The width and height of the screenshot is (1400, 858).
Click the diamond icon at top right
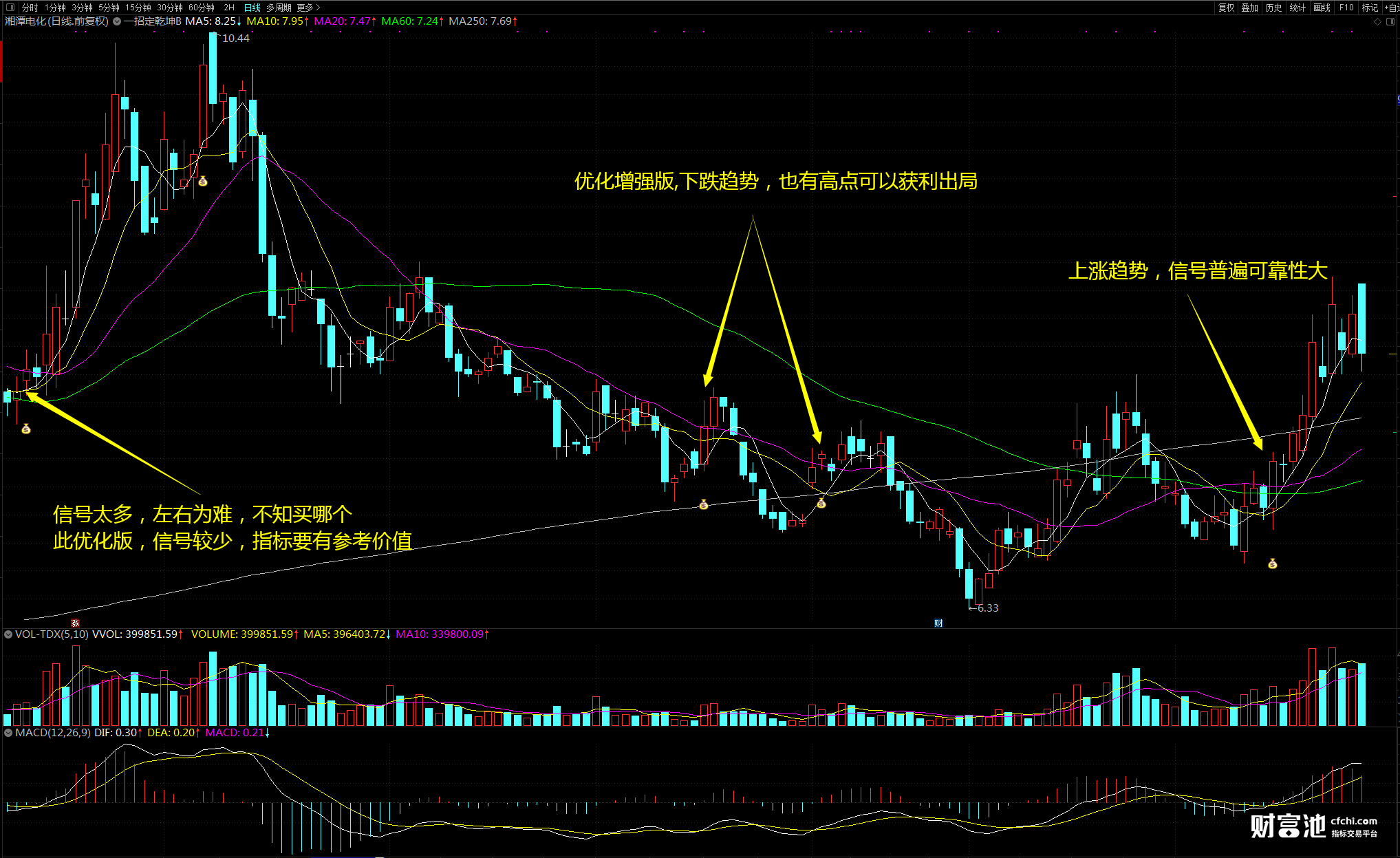1377,21
